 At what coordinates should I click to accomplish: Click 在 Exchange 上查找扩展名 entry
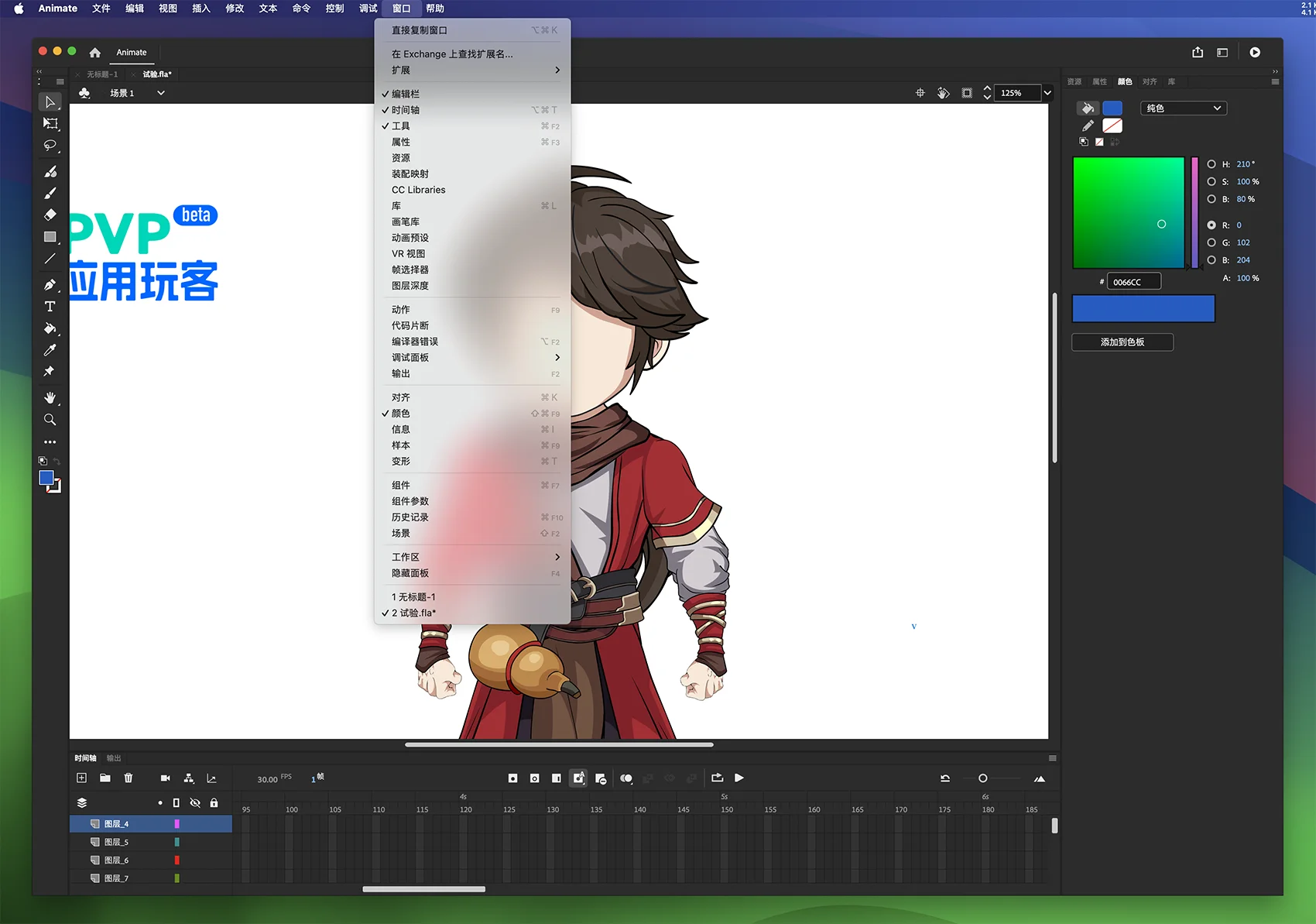472,54
